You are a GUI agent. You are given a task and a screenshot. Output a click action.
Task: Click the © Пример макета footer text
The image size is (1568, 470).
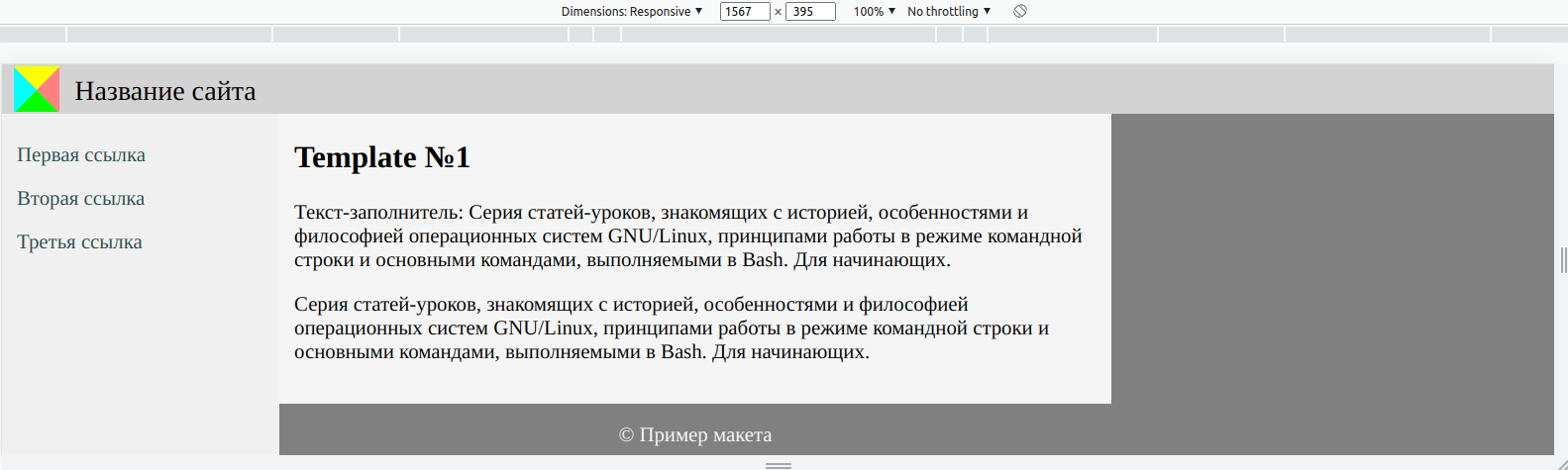[695, 435]
